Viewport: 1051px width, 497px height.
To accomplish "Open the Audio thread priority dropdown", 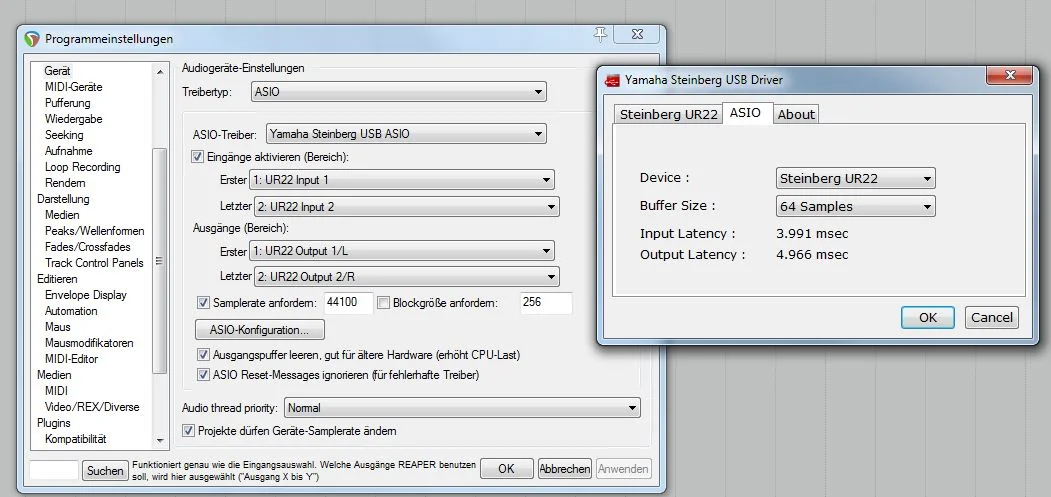I will 462,407.
